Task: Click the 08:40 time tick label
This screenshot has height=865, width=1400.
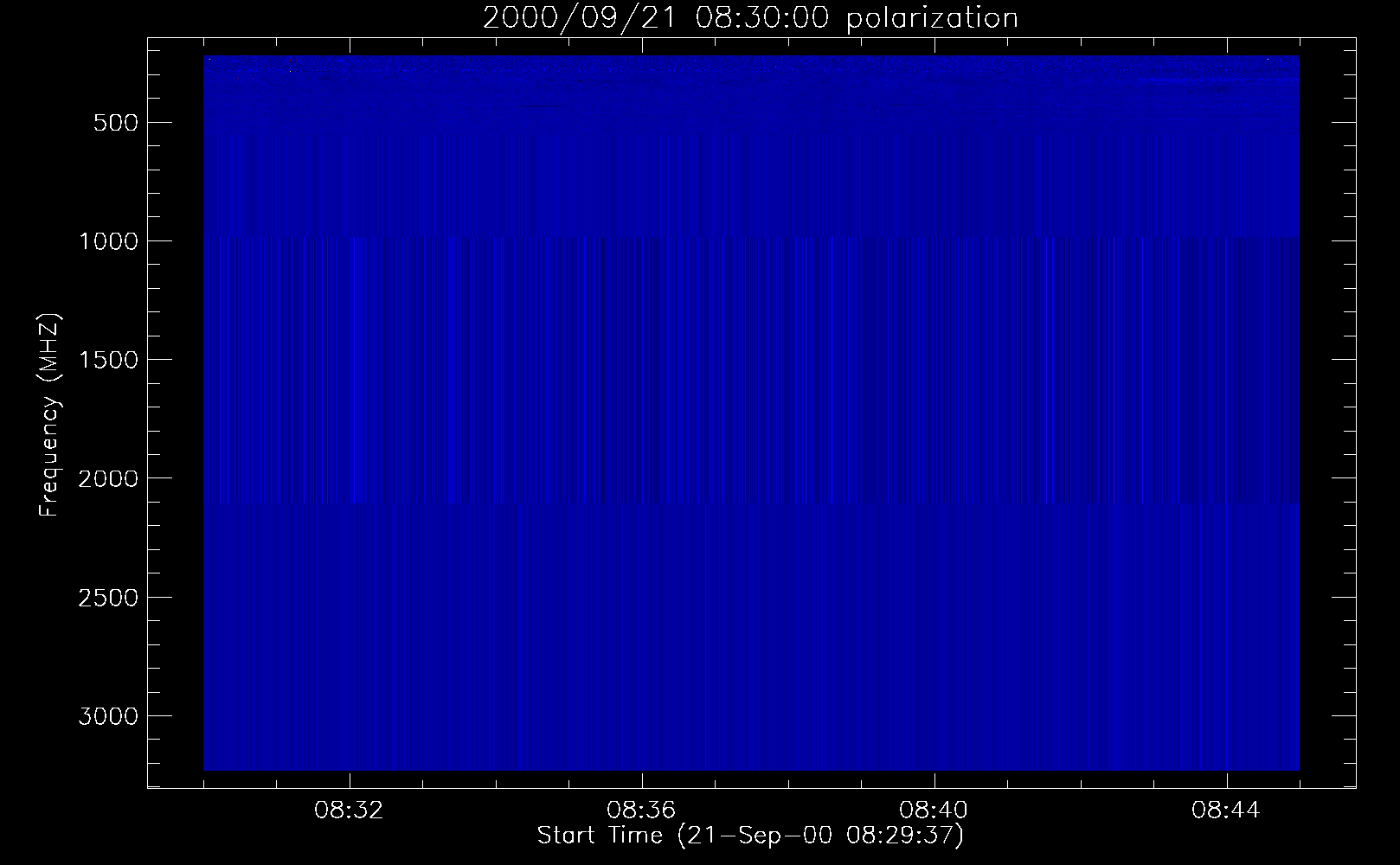Action: point(934,811)
